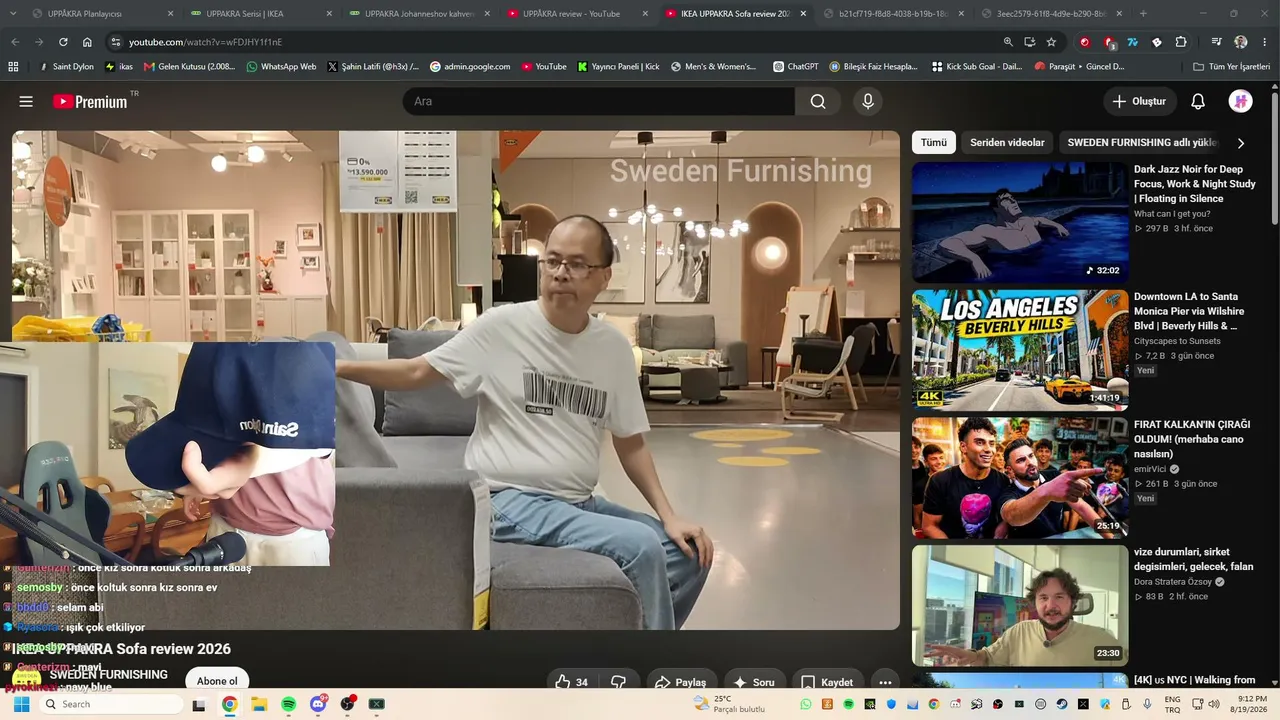The height and width of the screenshot is (720, 1280).
Task: Click the video title IKEA UPPAKRA Sofa review 2026
Action: pyautogui.click(x=122, y=649)
